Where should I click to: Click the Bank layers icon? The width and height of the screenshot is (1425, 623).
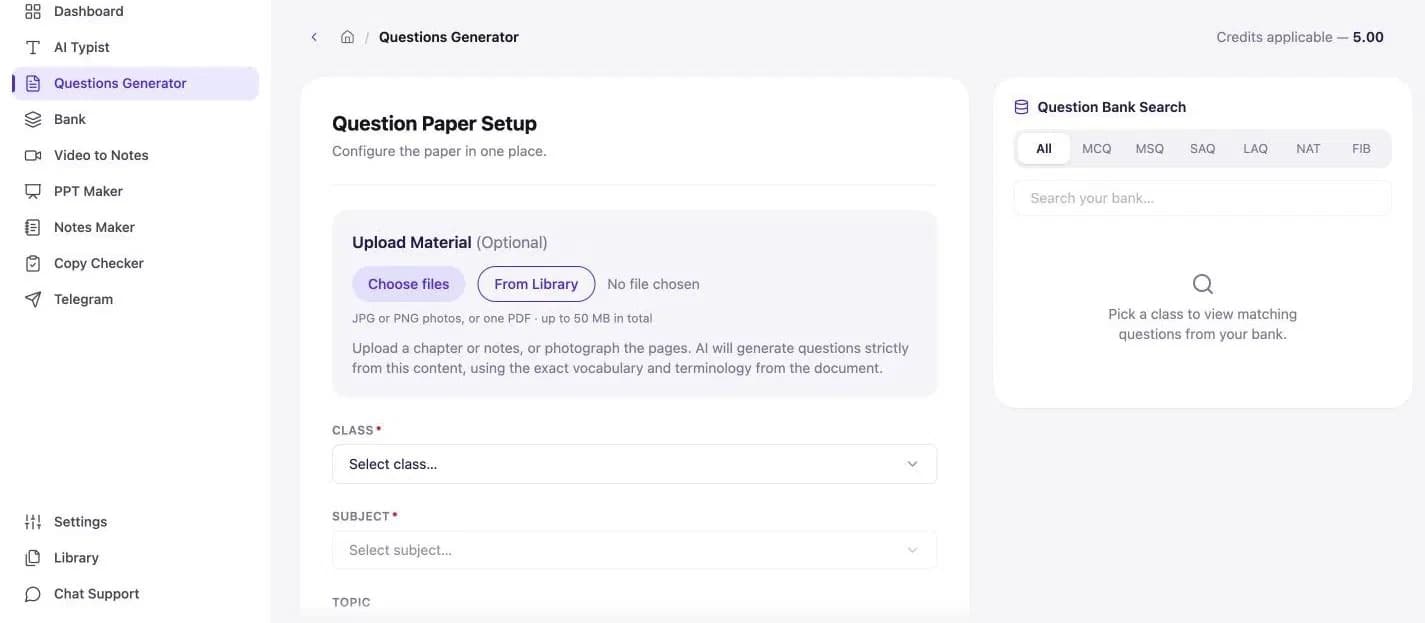(x=33, y=119)
